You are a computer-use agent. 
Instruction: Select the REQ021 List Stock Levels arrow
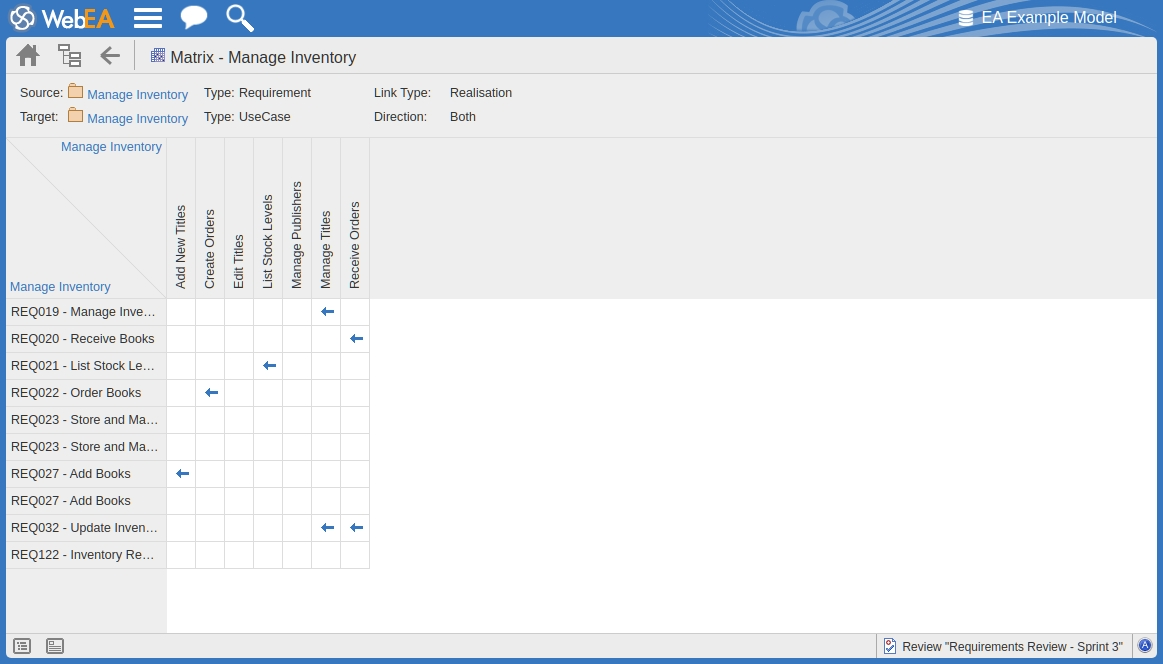point(268,366)
